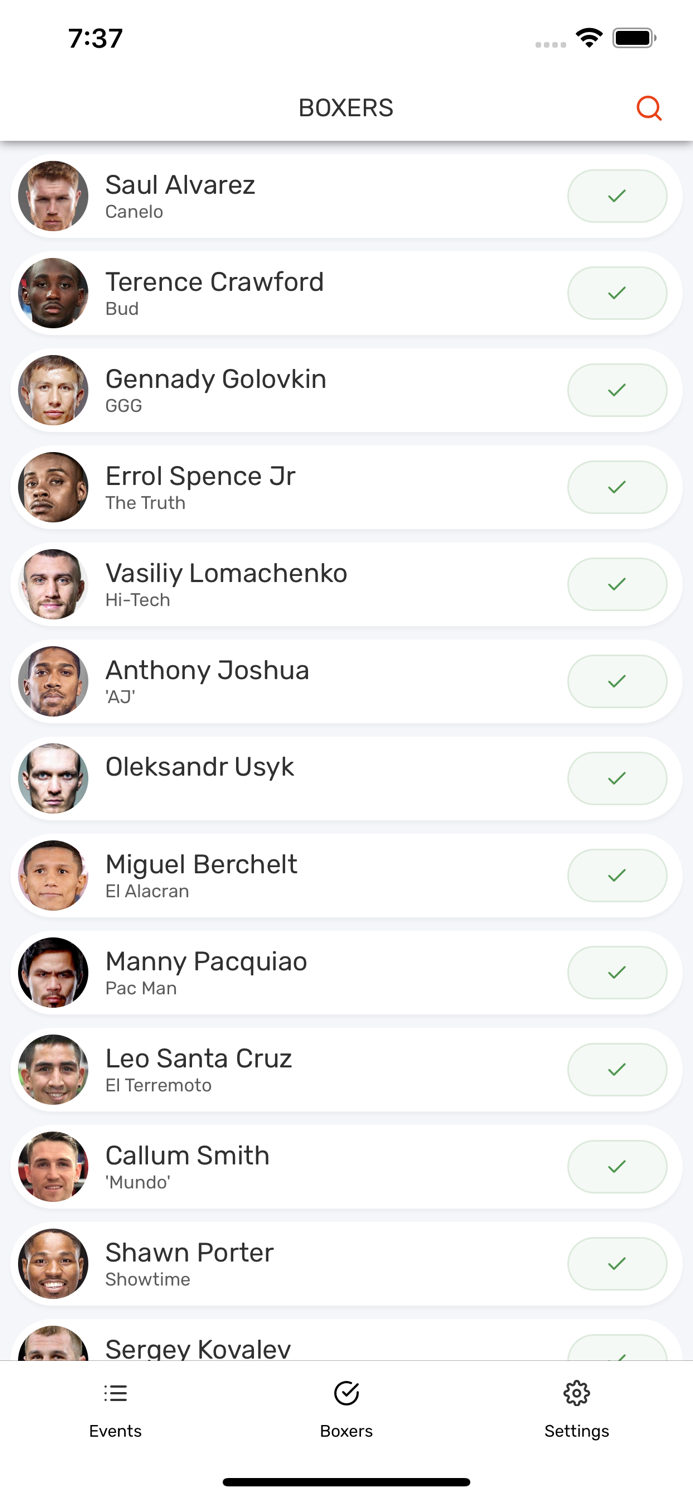Open the Settings tab
This screenshot has height=1500, width=693.
pos(577,1408)
